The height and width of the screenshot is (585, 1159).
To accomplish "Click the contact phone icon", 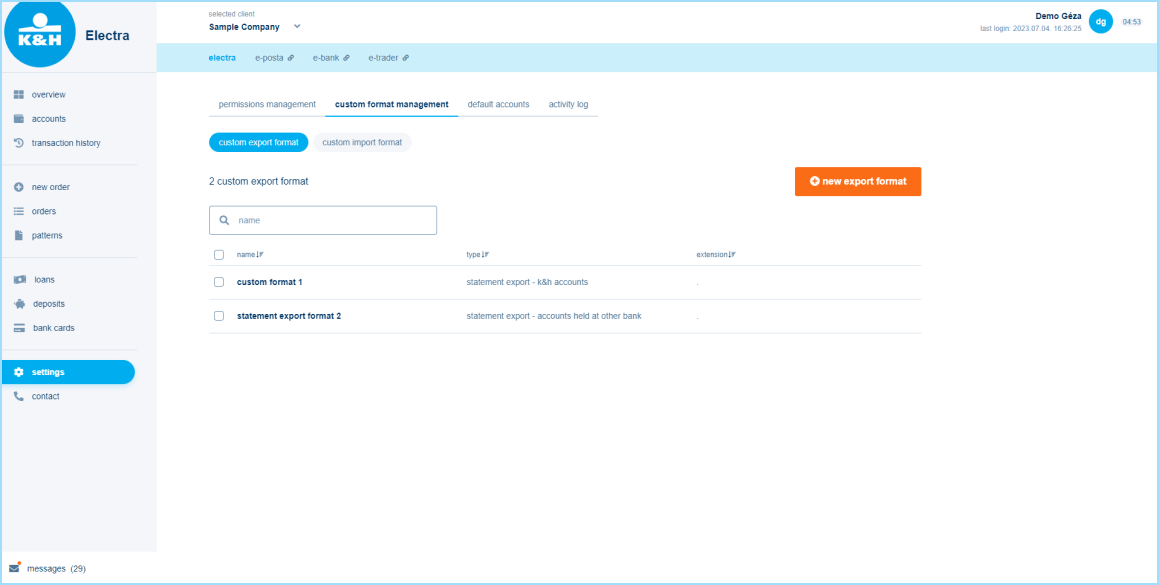I will pyautogui.click(x=18, y=396).
